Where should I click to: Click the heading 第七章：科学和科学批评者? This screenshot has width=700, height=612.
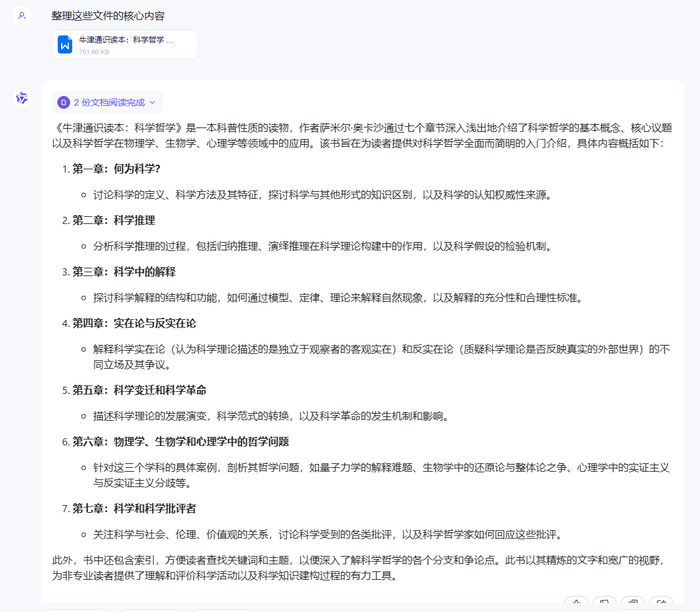point(134,508)
